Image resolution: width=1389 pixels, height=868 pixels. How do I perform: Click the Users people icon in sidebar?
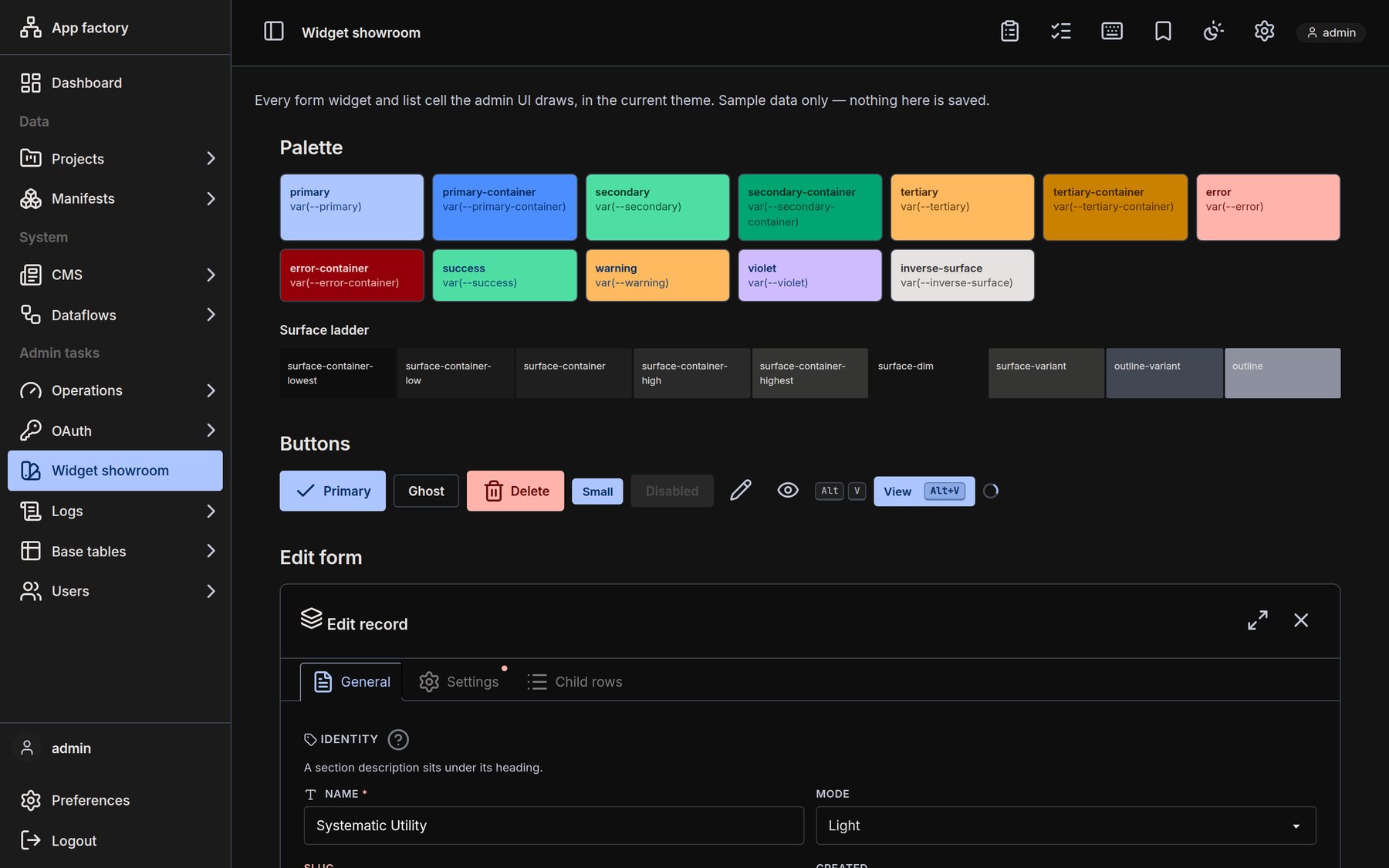[x=31, y=591]
